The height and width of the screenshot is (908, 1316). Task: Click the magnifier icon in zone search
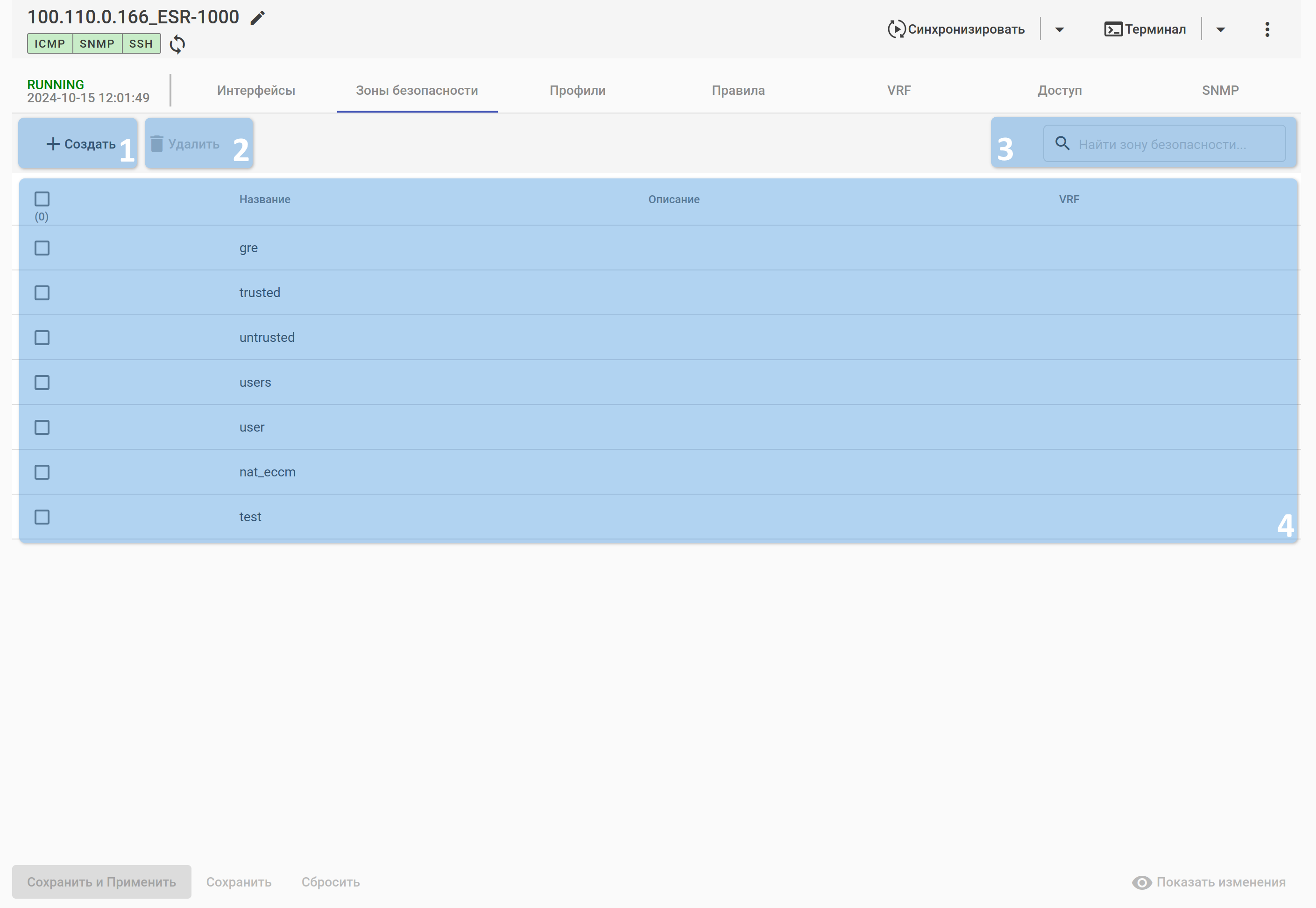tap(1062, 143)
